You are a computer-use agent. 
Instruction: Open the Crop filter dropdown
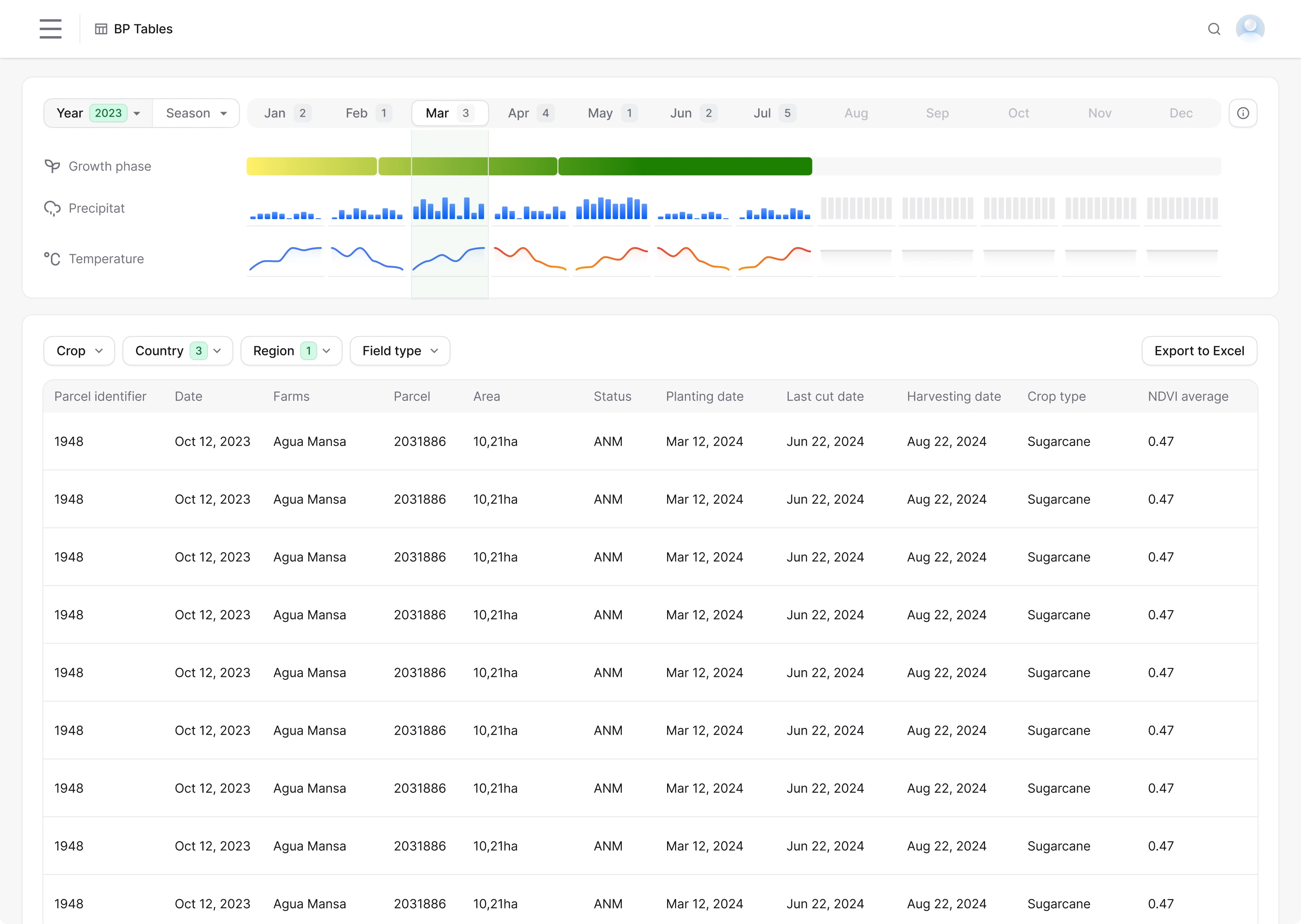[79, 351]
